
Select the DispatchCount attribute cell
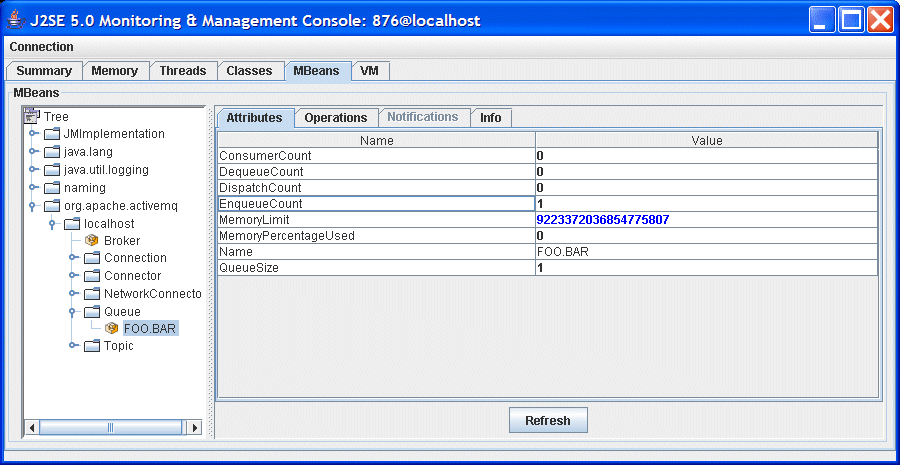coord(377,188)
